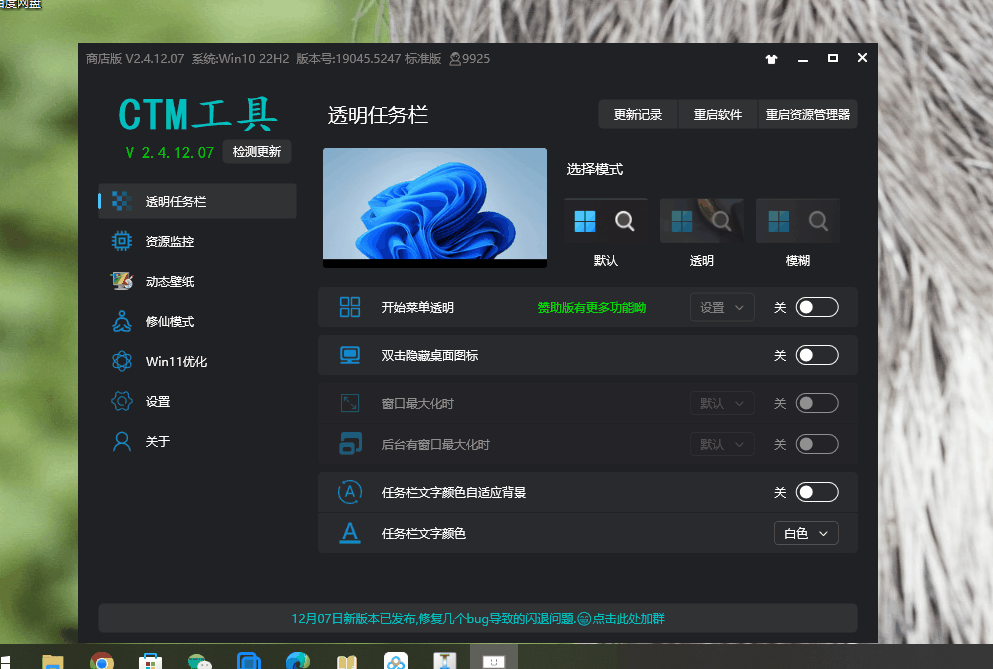Click the 重启资源管理器 button
Image resolution: width=993 pixels, height=669 pixels.
click(807, 115)
